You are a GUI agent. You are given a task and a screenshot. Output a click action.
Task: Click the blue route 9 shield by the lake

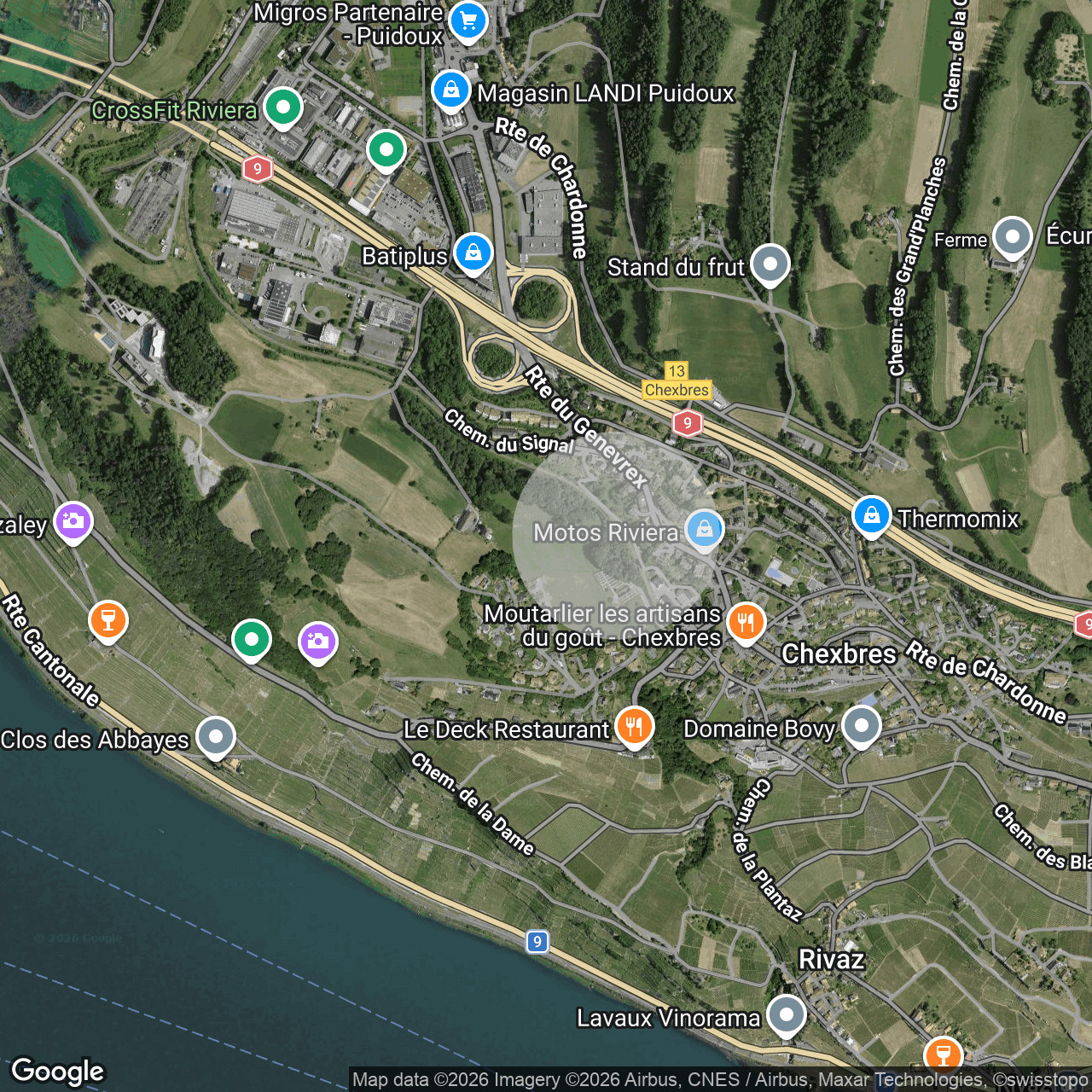click(537, 942)
